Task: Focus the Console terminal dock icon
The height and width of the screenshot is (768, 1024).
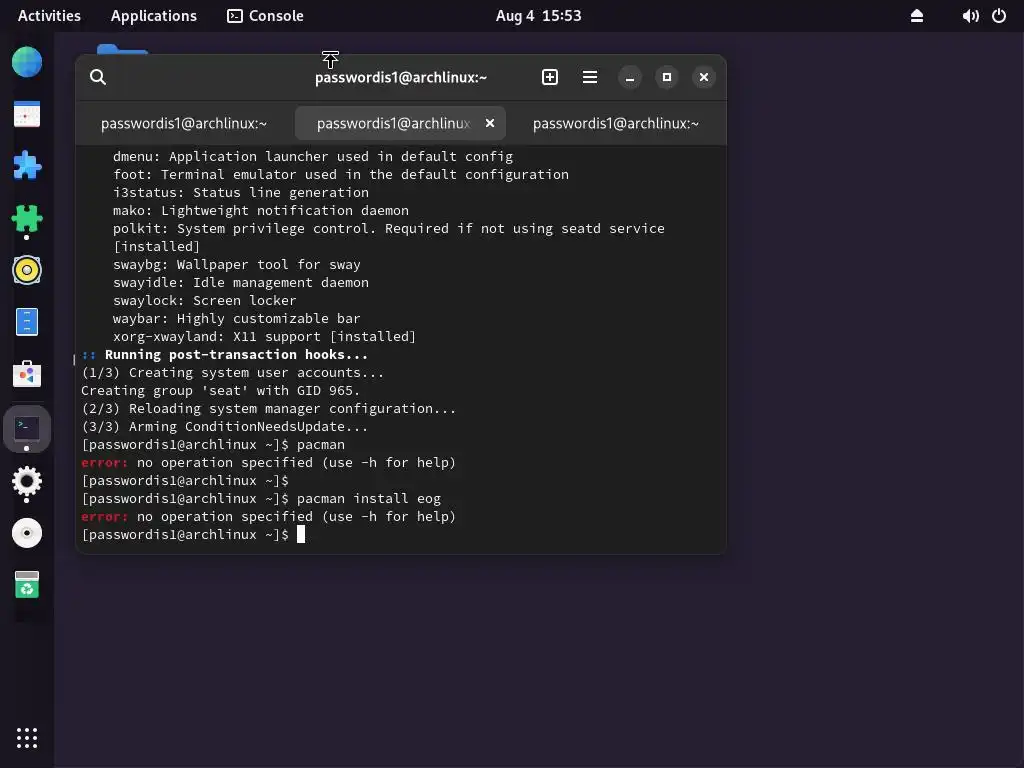Action: pos(27,428)
